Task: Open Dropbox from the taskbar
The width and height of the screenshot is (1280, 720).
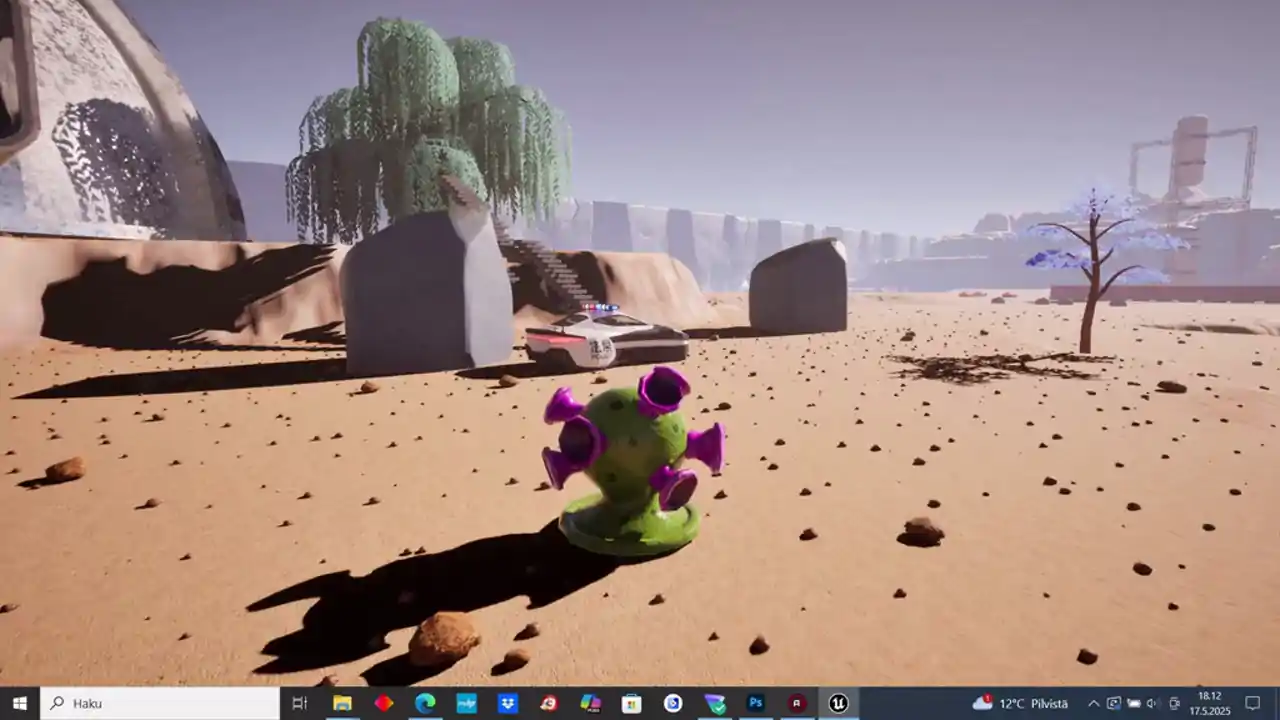Action: 507,703
